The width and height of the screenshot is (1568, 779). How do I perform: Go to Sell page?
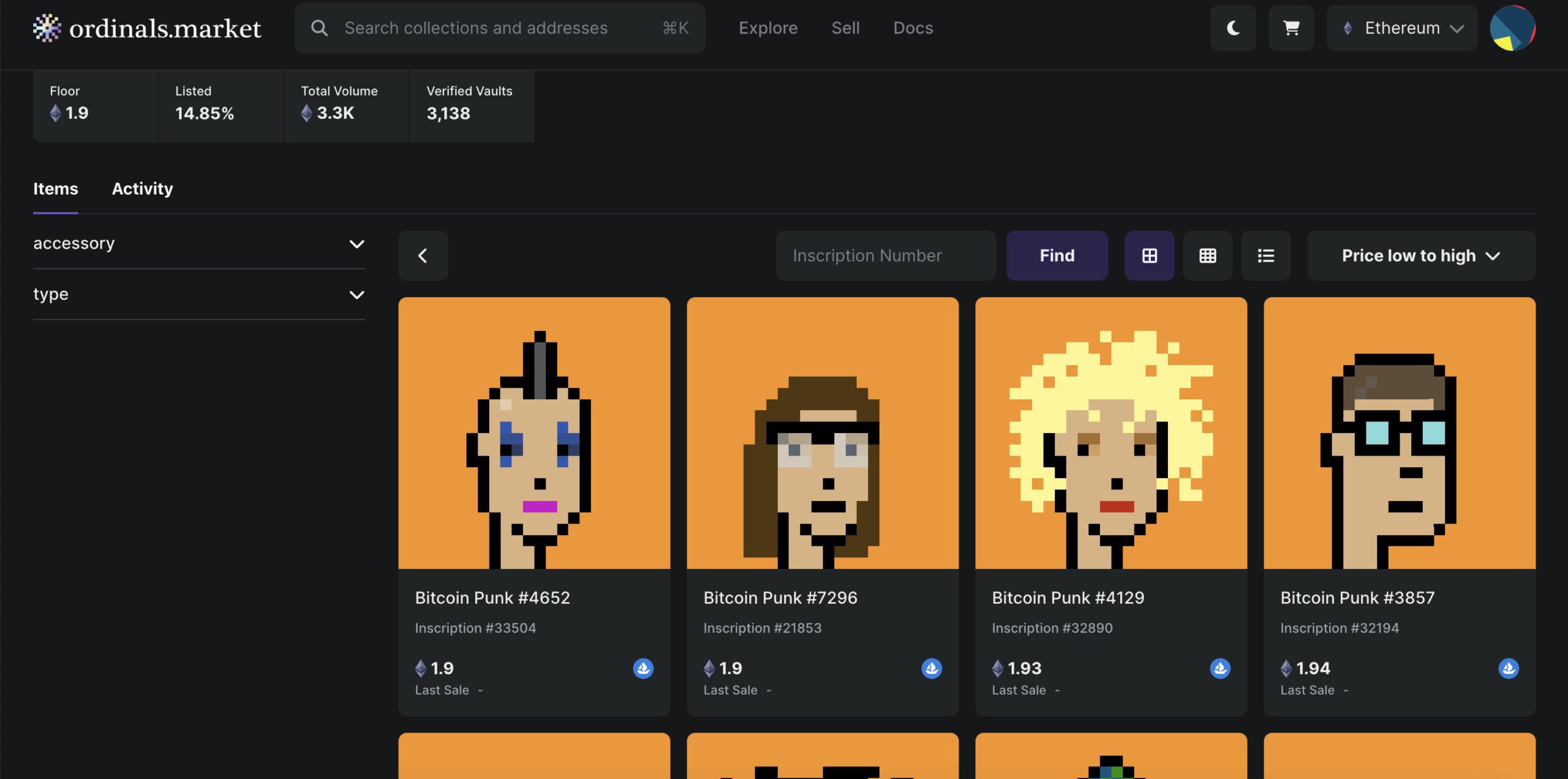tap(846, 28)
